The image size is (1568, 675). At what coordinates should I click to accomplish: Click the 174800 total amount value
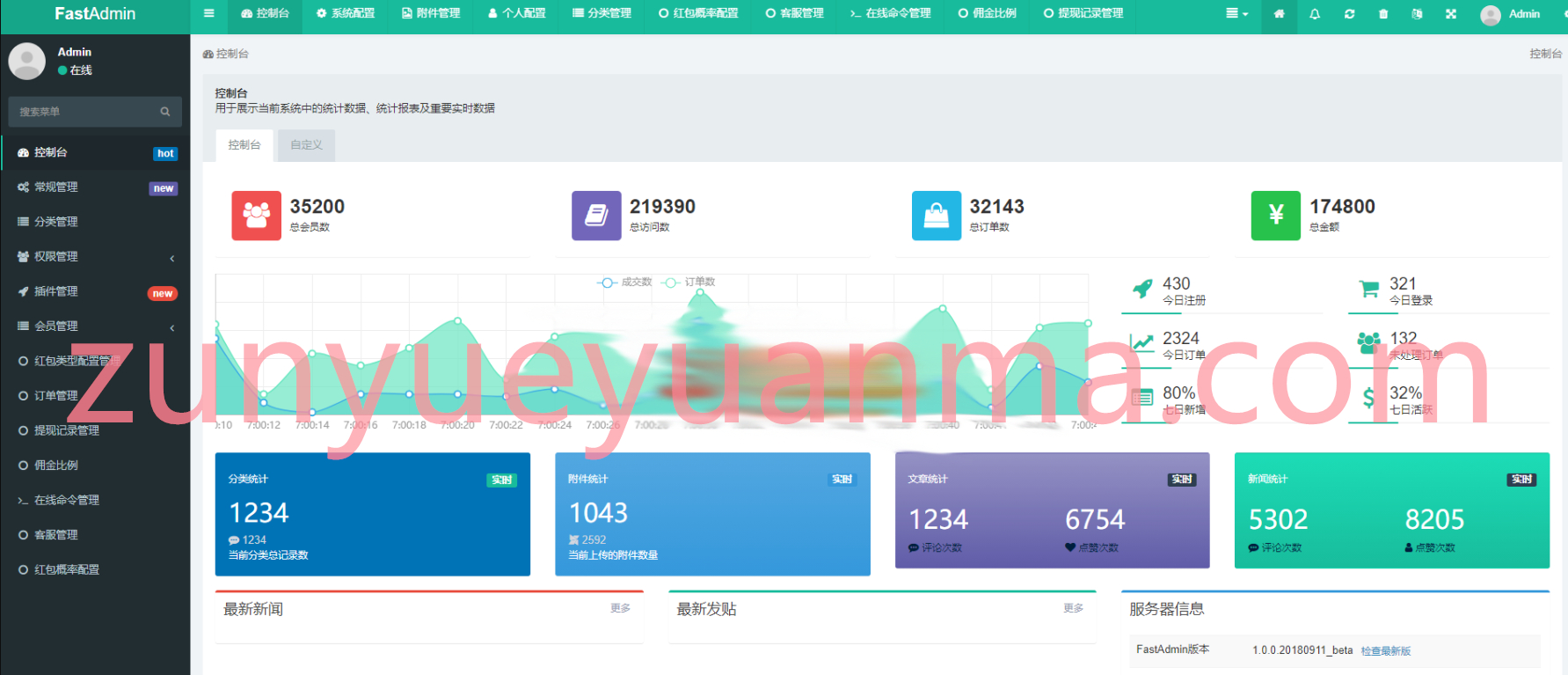coord(1342,207)
